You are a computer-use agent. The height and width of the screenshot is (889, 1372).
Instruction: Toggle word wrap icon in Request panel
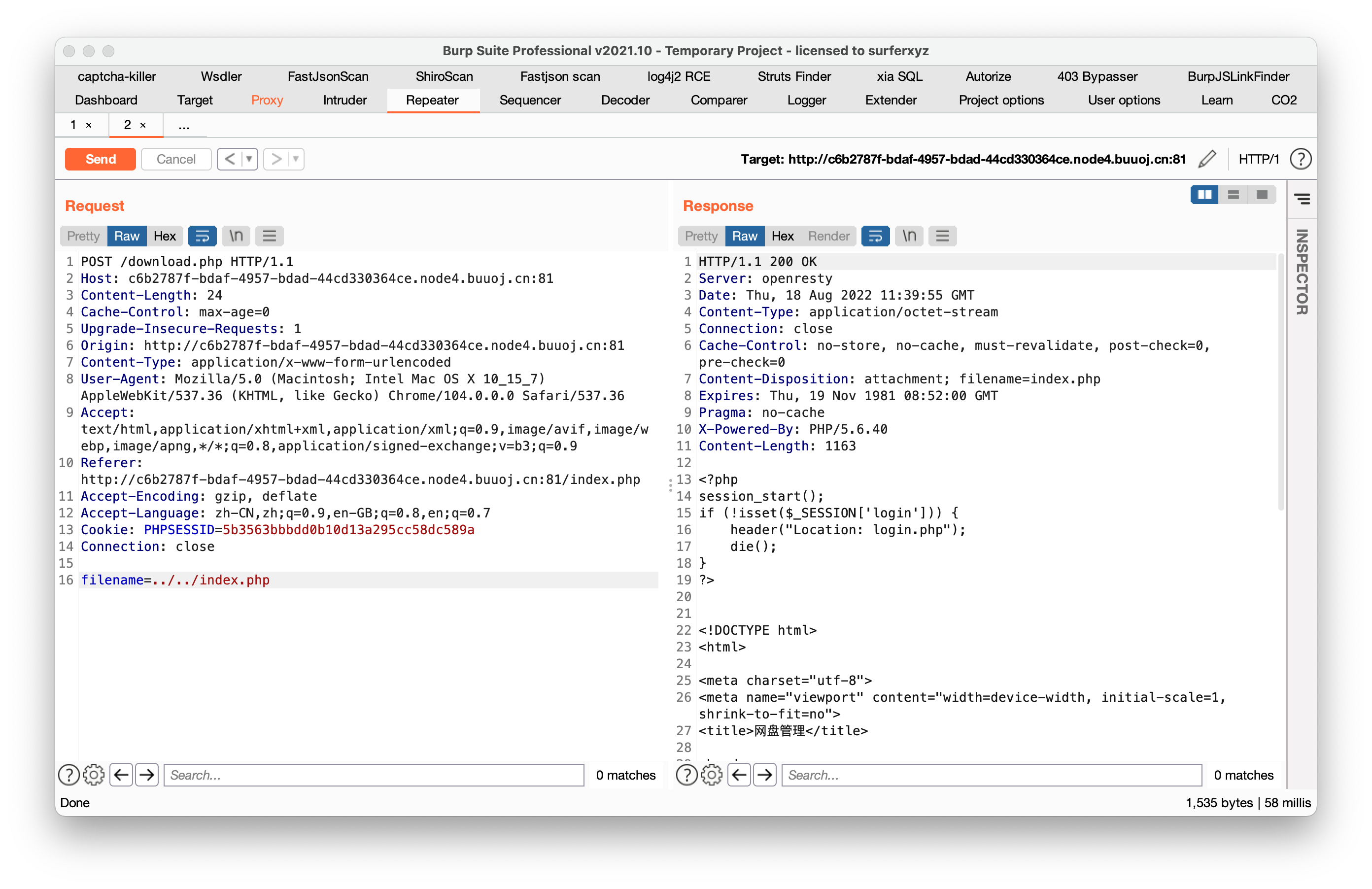[x=203, y=236]
